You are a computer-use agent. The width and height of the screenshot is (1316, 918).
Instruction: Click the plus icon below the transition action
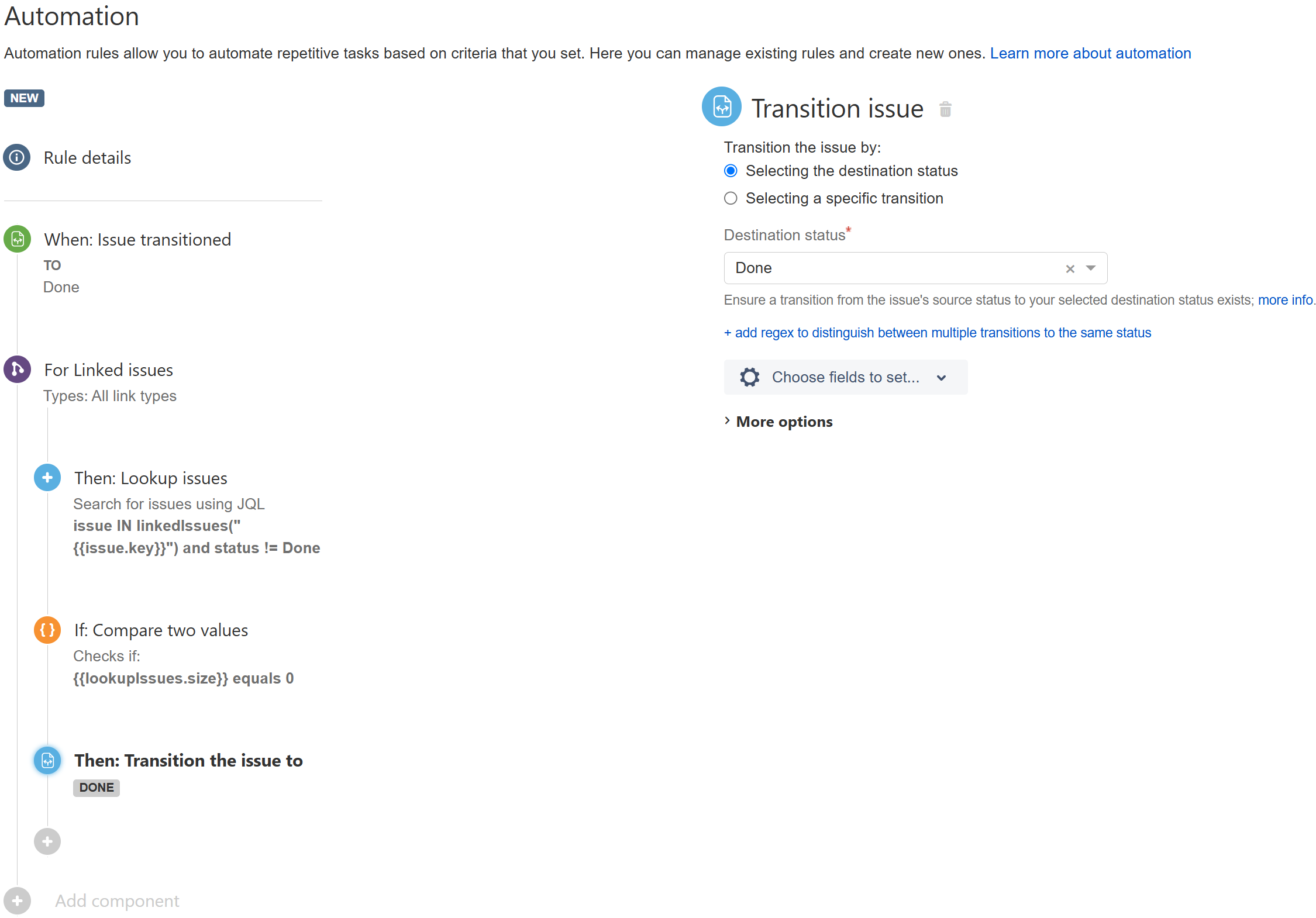click(47, 841)
